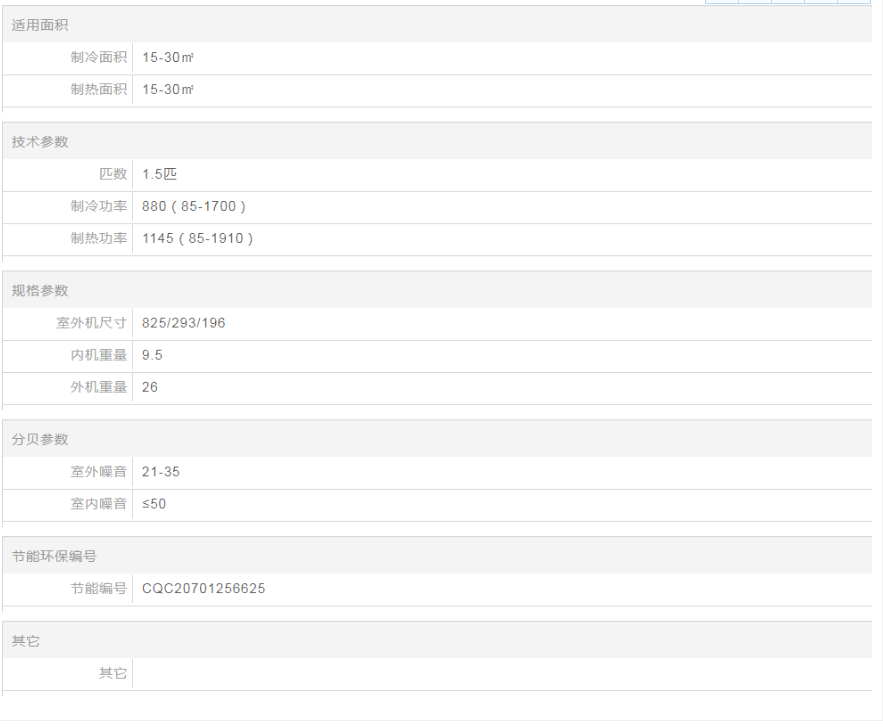883x728 pixels.
Task: Click the 适用面积 section header
Action: pos(40,25)
